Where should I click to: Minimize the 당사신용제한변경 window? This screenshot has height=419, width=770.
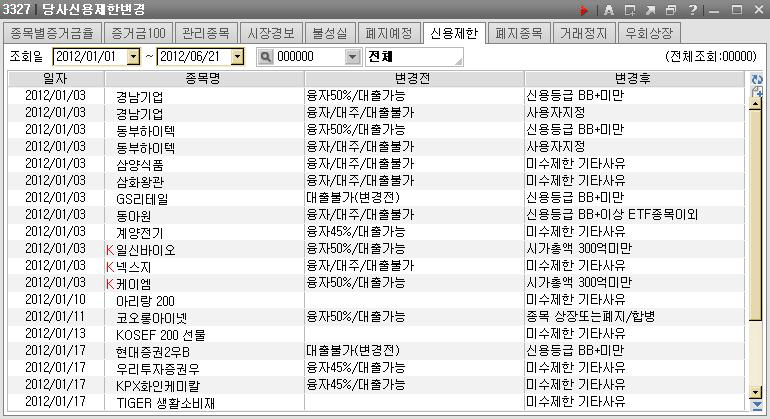[714, 10]
